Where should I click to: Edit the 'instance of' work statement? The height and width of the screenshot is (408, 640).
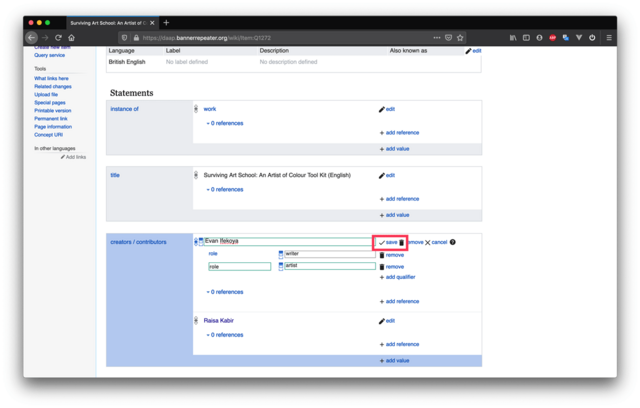tap(387, 109)
